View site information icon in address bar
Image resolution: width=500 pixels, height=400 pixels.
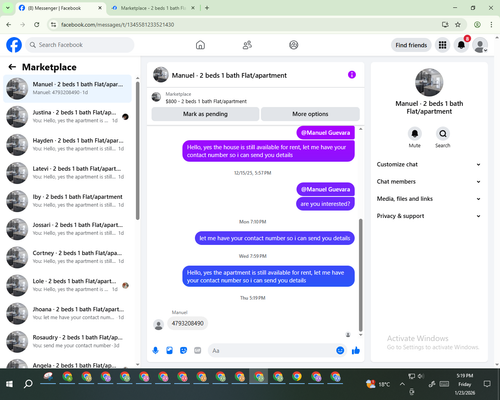click(53, 25)
